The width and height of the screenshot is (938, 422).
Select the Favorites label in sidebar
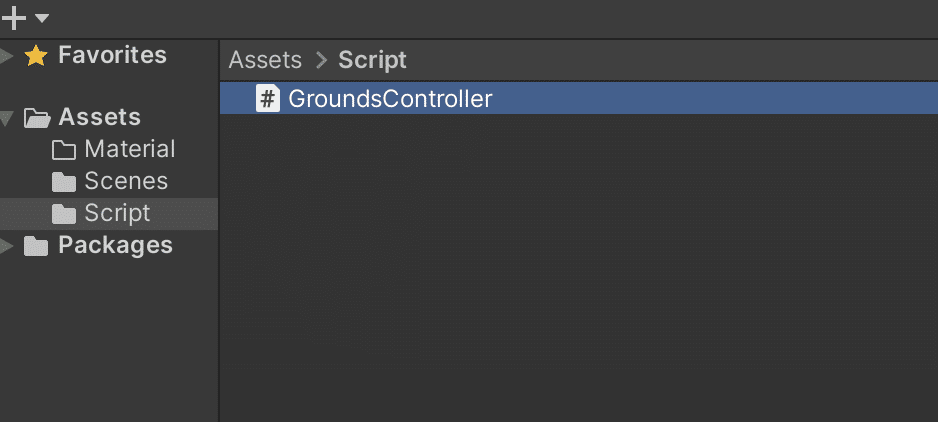pyautogui.click(x=112, y=55)
